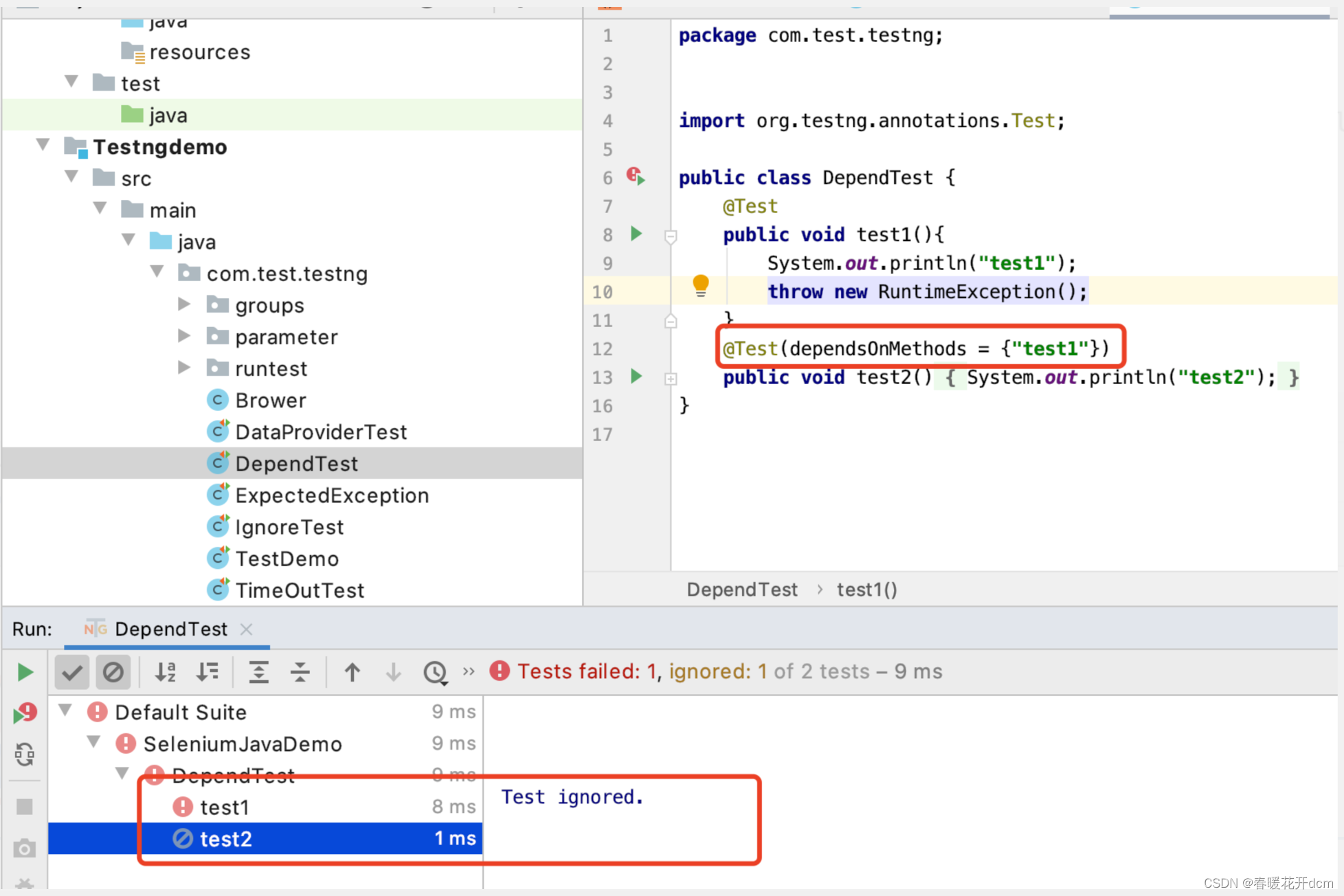Collapse the test folder in project tree
Image resolution: width=1344 pixels, height=896 pixels.
71,82
